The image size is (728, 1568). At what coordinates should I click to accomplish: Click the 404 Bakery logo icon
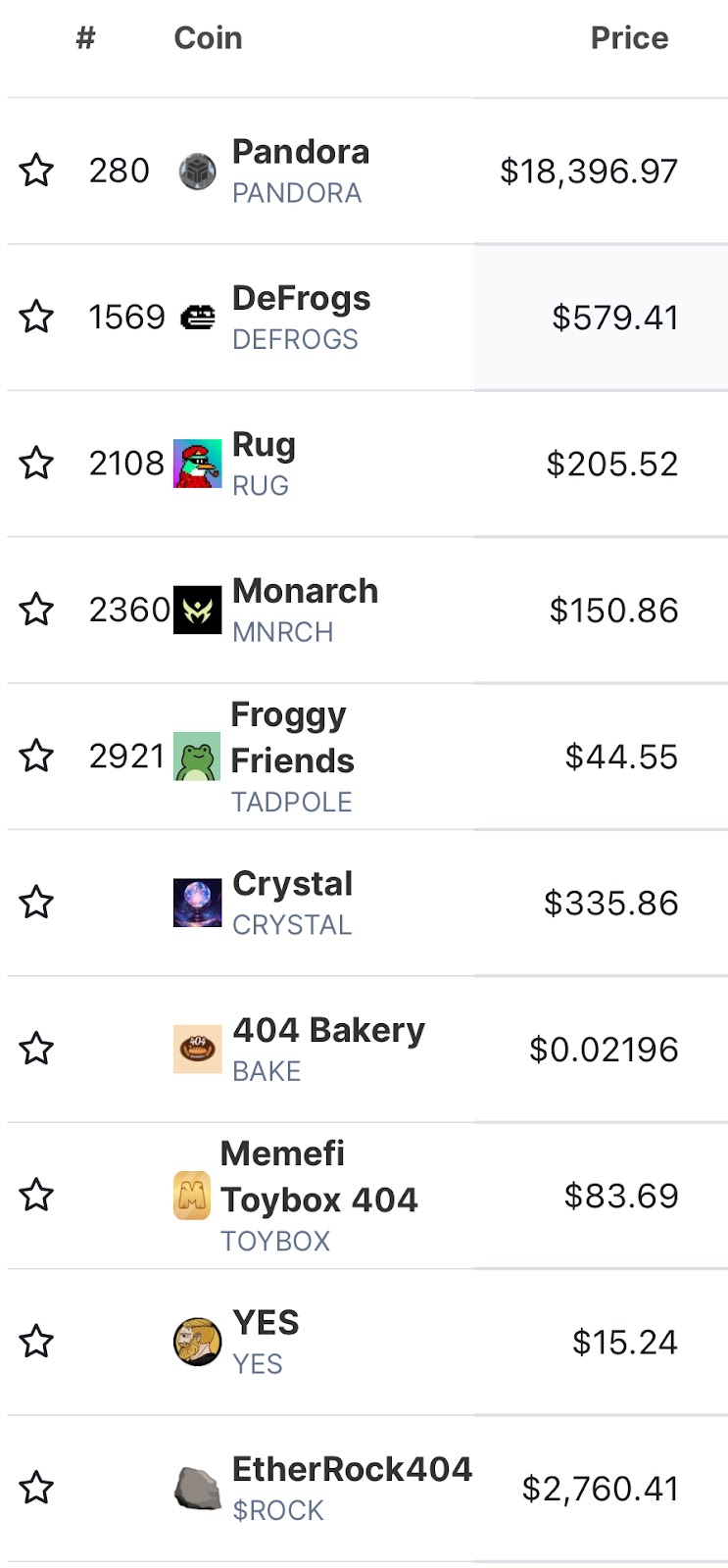pos(197,1049)
